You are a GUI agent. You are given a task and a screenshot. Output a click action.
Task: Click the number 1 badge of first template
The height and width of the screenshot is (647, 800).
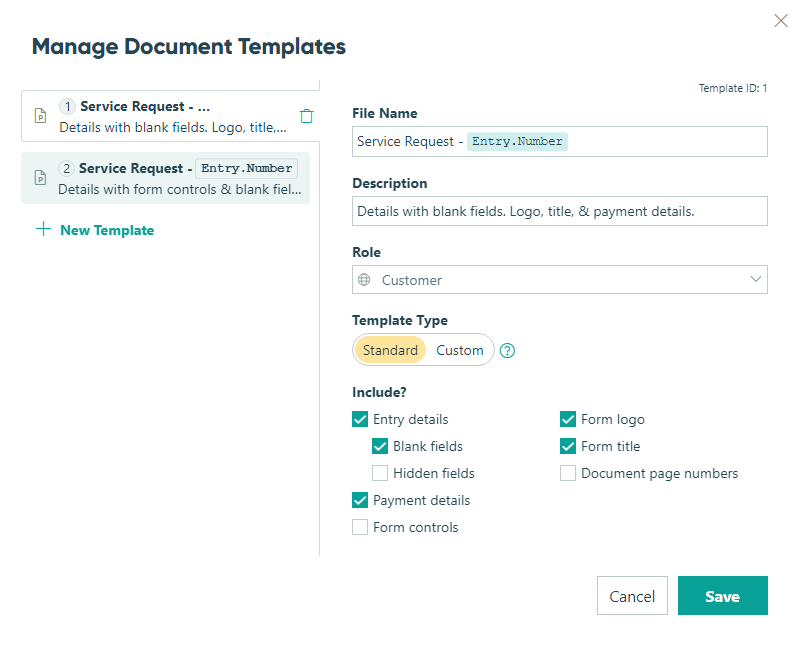[67, 106]
